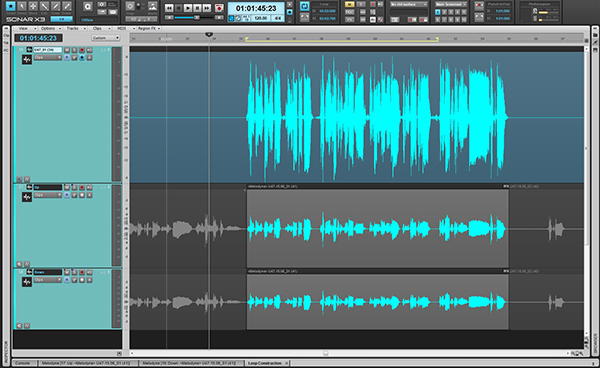The height and width of the screenshot is (368, 600).
Task: Switch to the Console tab
Action: 24,363
